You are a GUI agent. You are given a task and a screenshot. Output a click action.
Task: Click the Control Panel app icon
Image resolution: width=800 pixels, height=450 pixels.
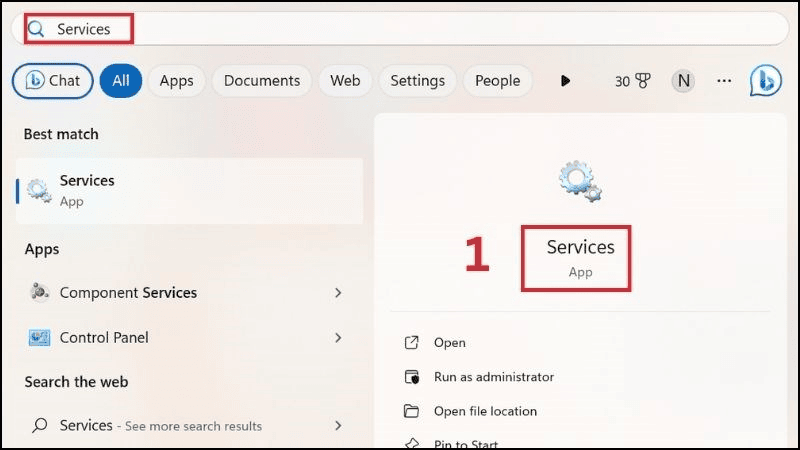[x=40, y=338]
